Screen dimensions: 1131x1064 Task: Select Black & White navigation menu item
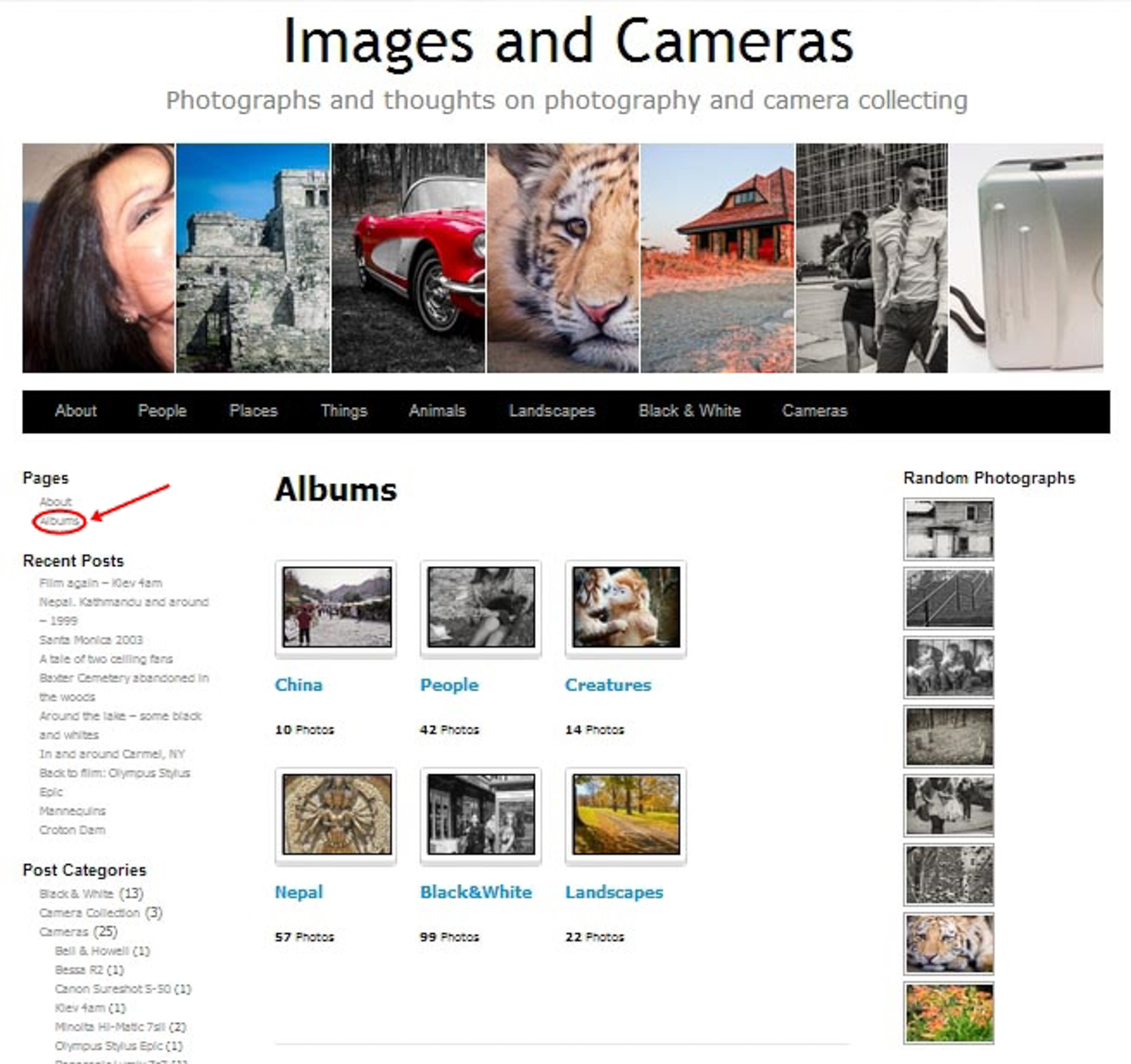tap(689, 411)
